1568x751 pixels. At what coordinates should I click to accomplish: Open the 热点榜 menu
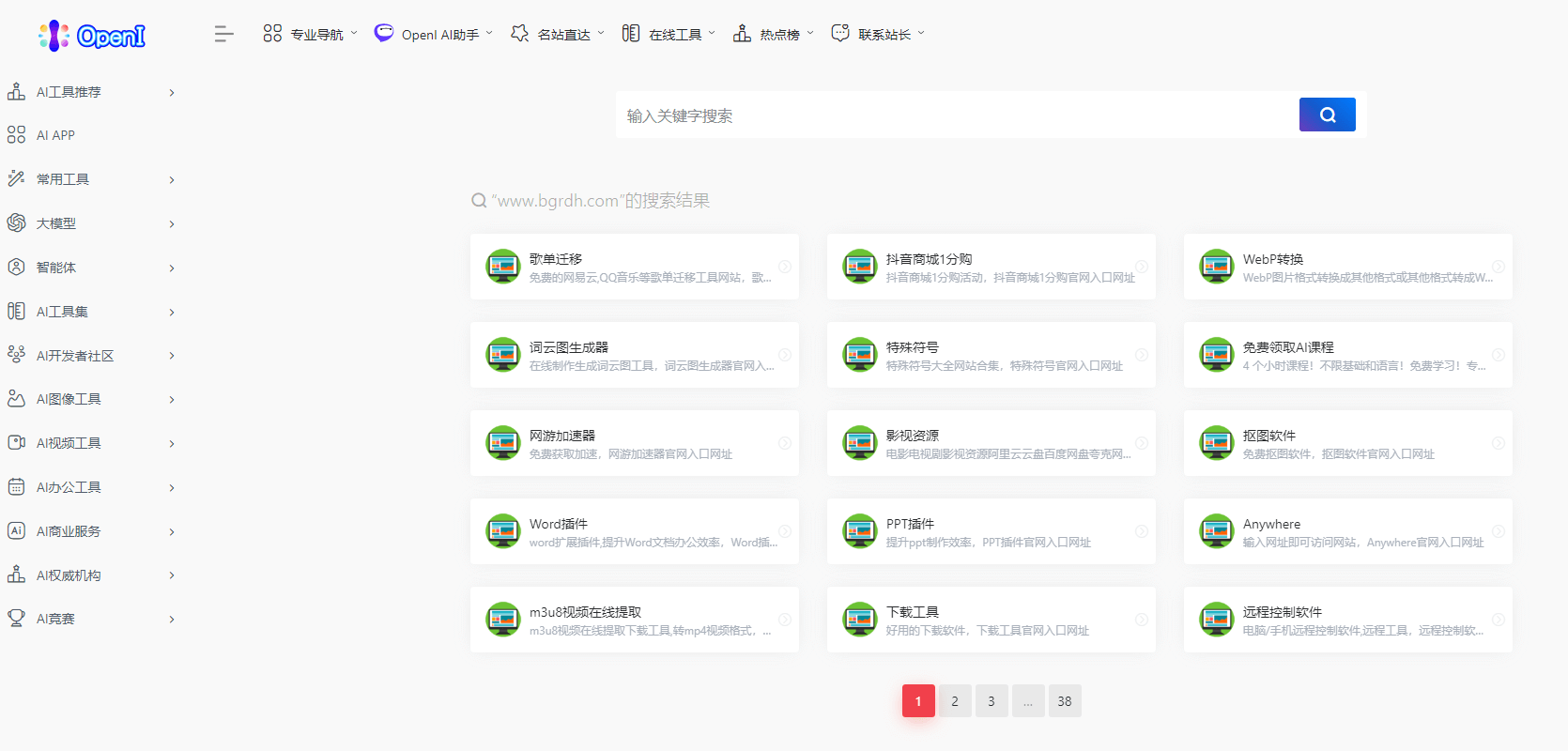point(775,34)
